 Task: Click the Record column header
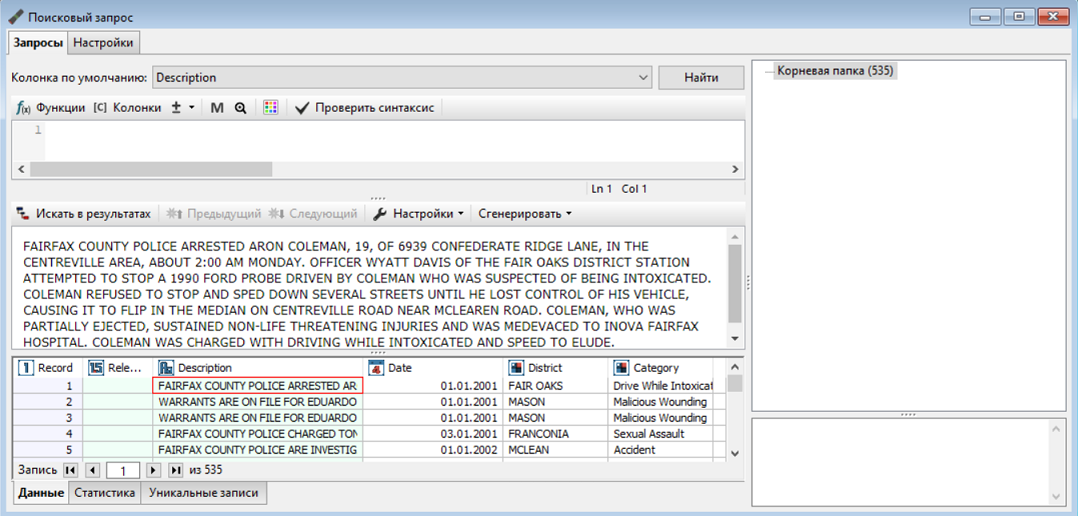pyautogui.click(x=48, y=368)
